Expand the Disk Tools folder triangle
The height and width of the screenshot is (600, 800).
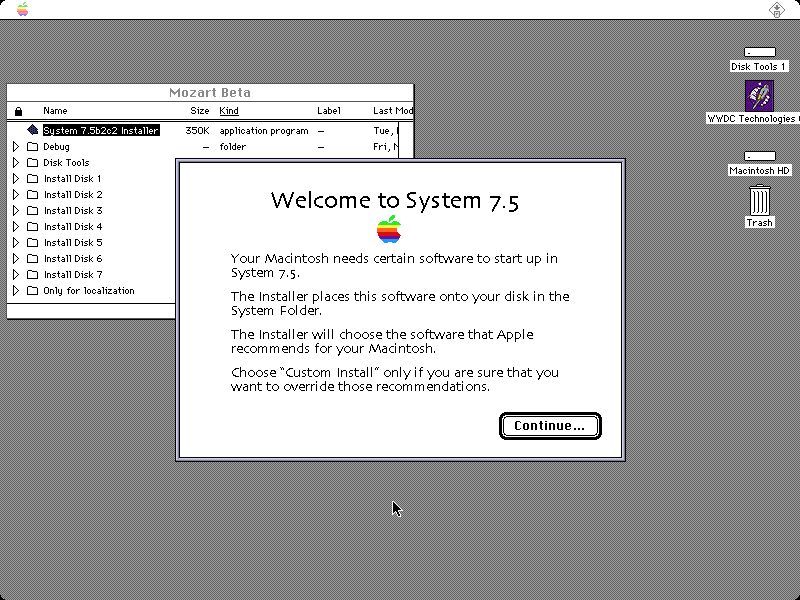point(16,162)
